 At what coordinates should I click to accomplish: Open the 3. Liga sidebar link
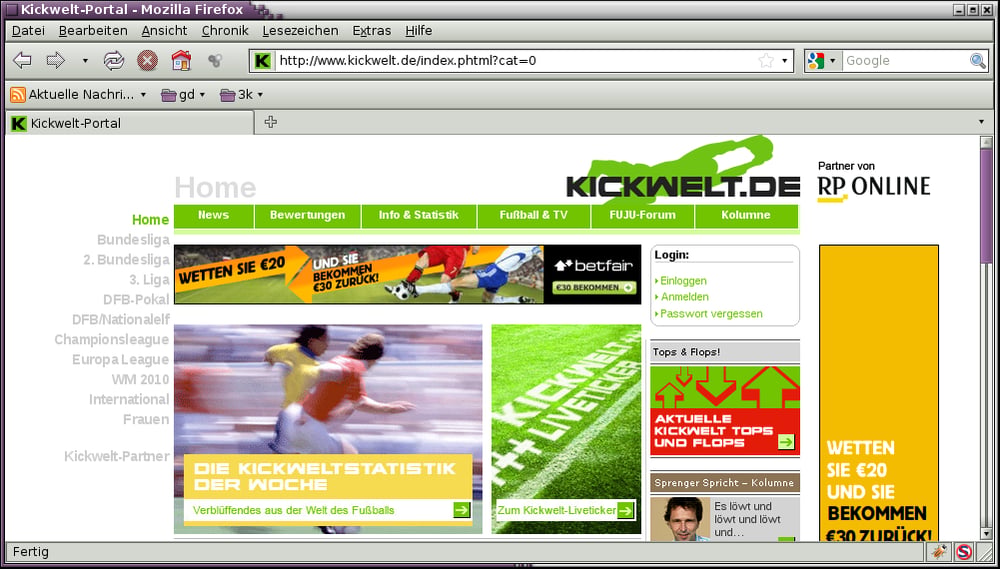point(149,280)
